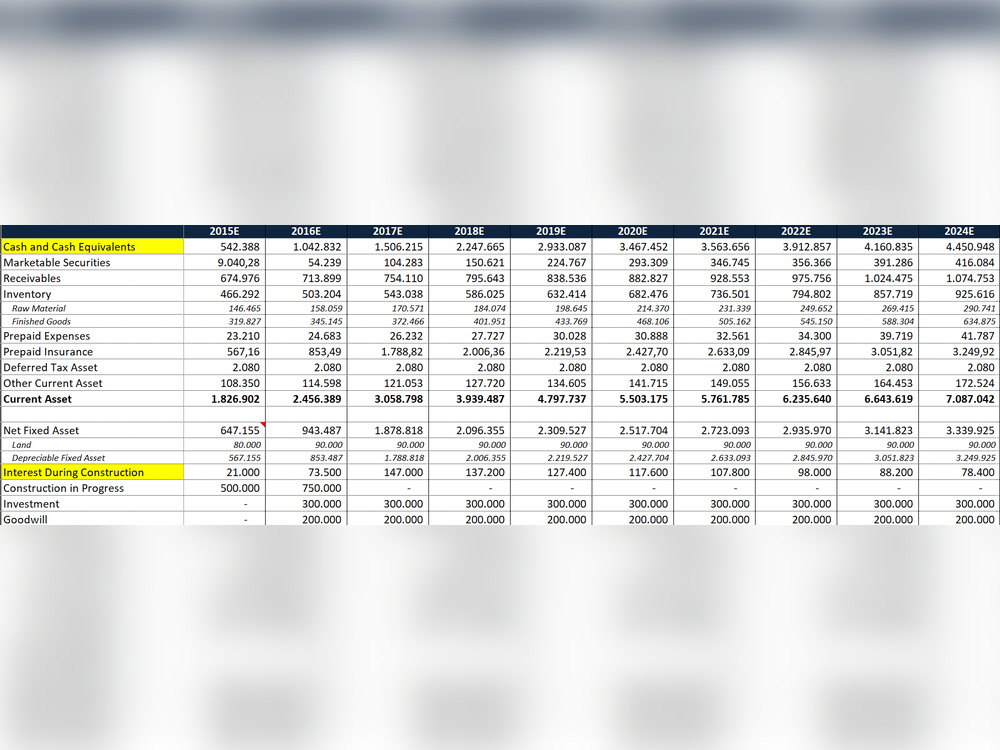
Task: Click the Deferred Tax Asset row label
Action: [x=50, y=367]
